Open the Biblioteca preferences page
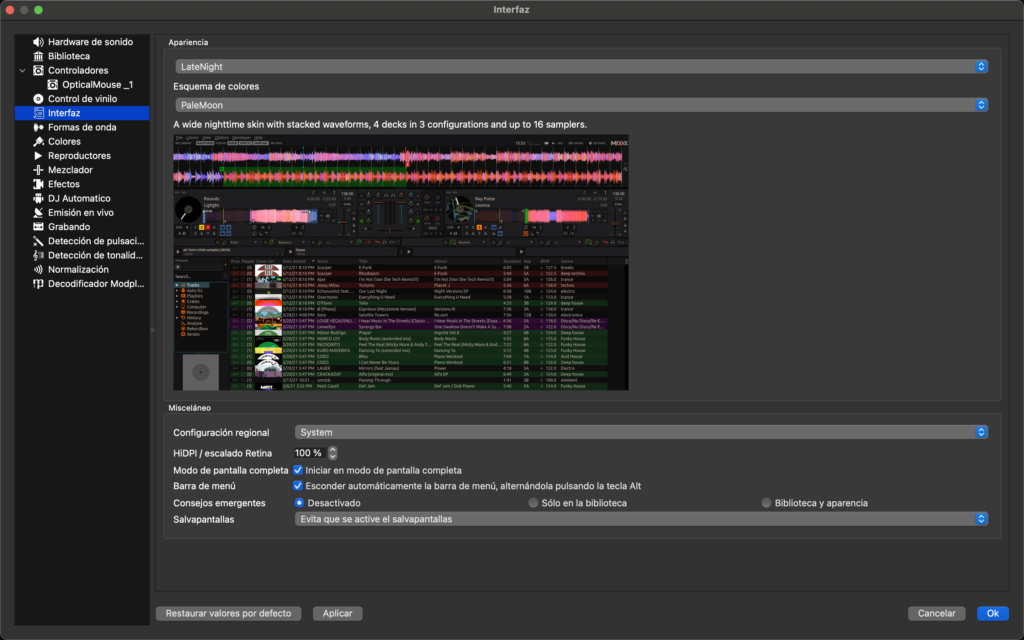The width and height of the screenshot is (1024, 640). (x=69, y=56)
